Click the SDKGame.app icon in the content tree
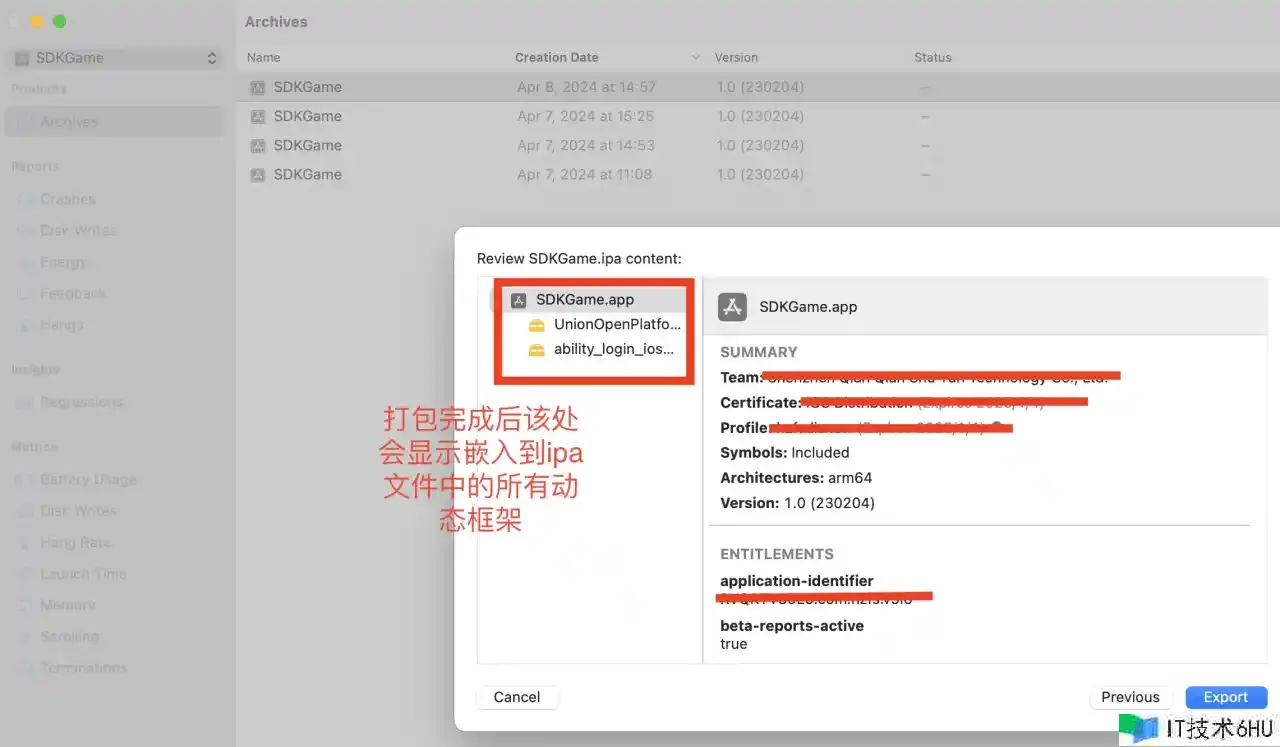This screenshot has height=747, width=1280. pyautogui.click(x=518, y=300)
